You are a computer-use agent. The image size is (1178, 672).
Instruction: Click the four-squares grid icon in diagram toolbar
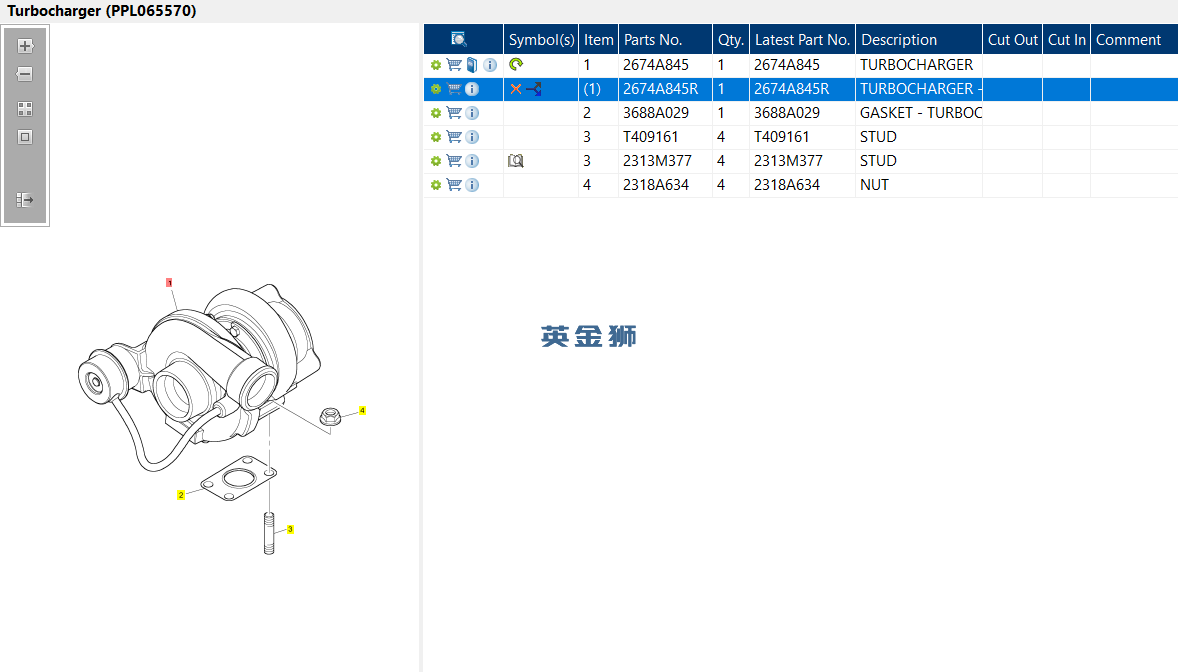click(x=25, y=109)
